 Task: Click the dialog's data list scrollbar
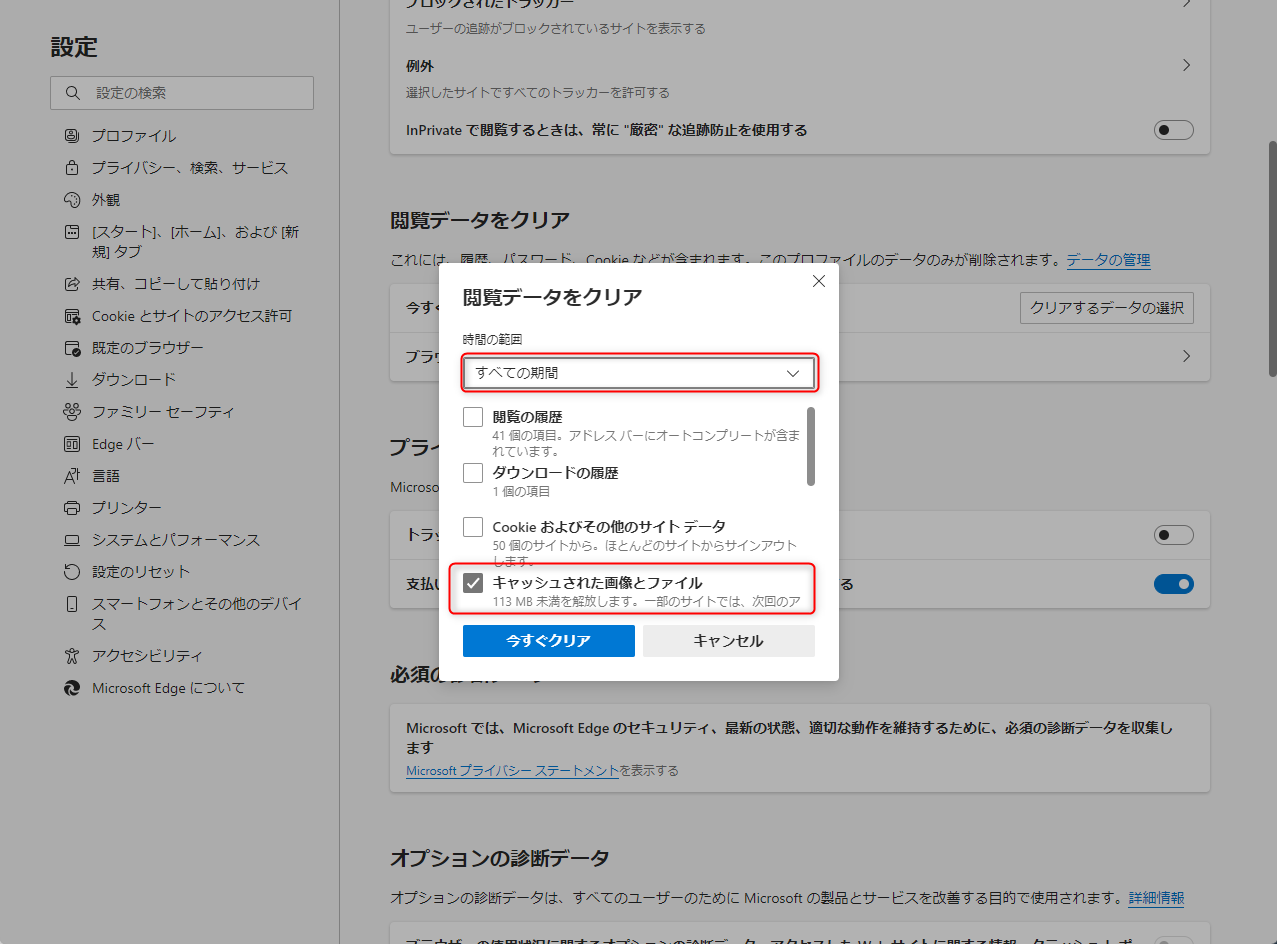(811, 446)
